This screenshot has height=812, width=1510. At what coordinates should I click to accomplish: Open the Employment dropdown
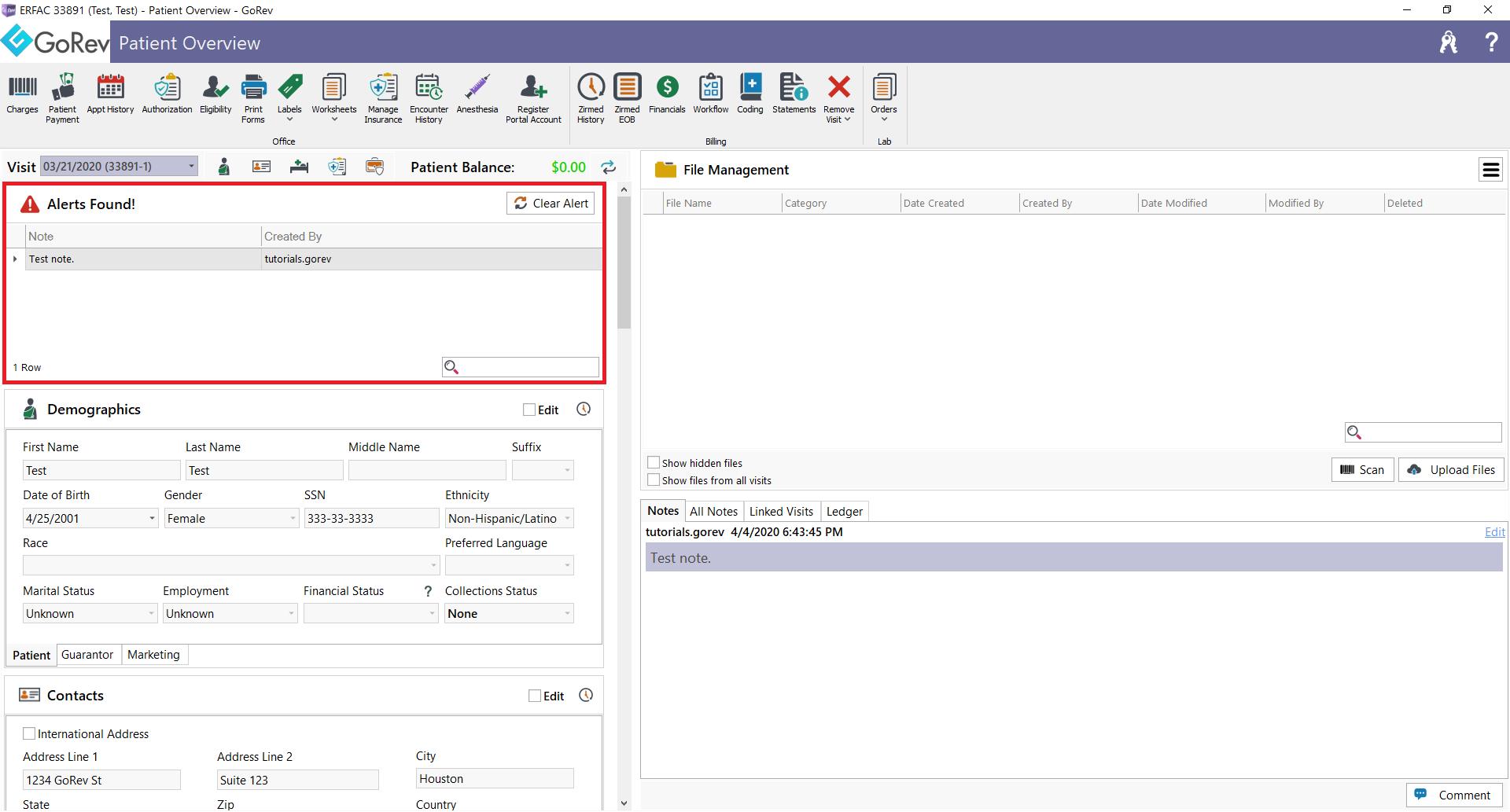291,614
